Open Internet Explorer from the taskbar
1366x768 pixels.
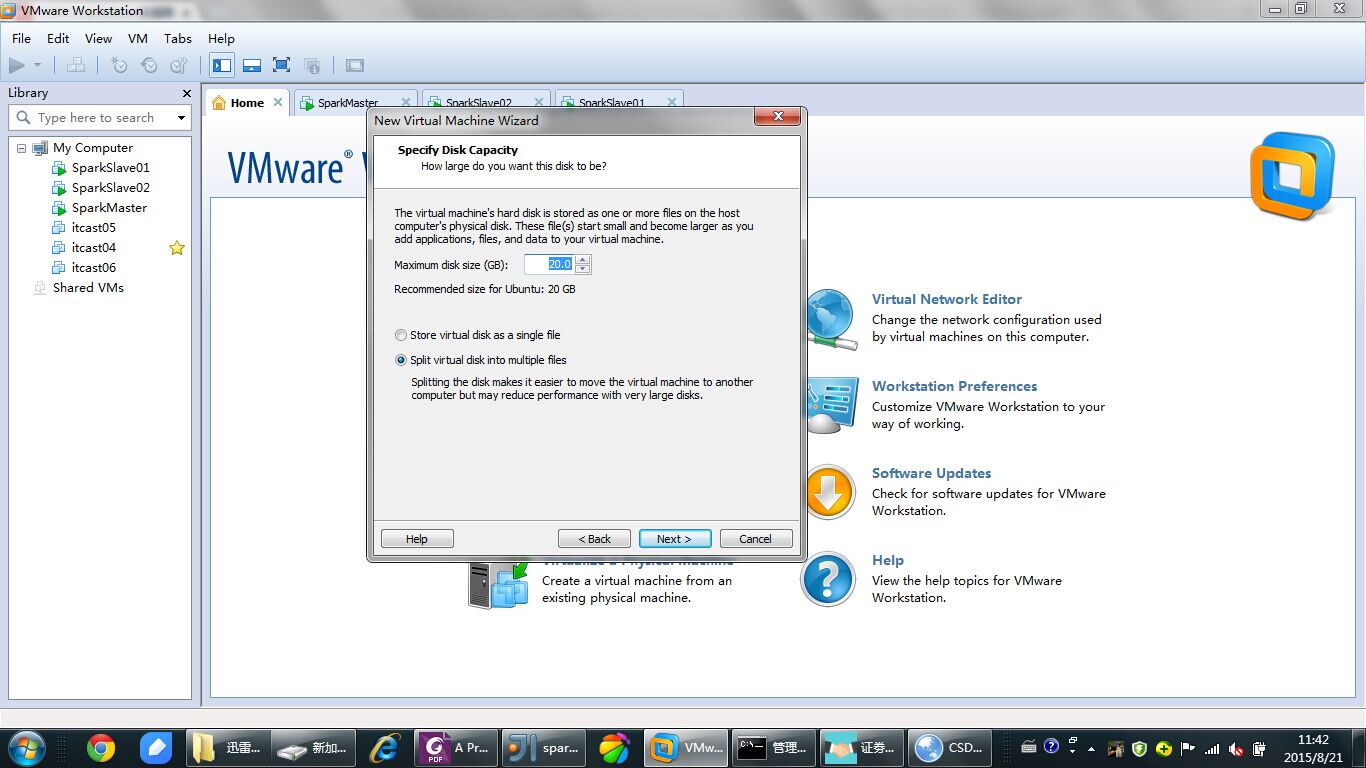coord(385,747)
